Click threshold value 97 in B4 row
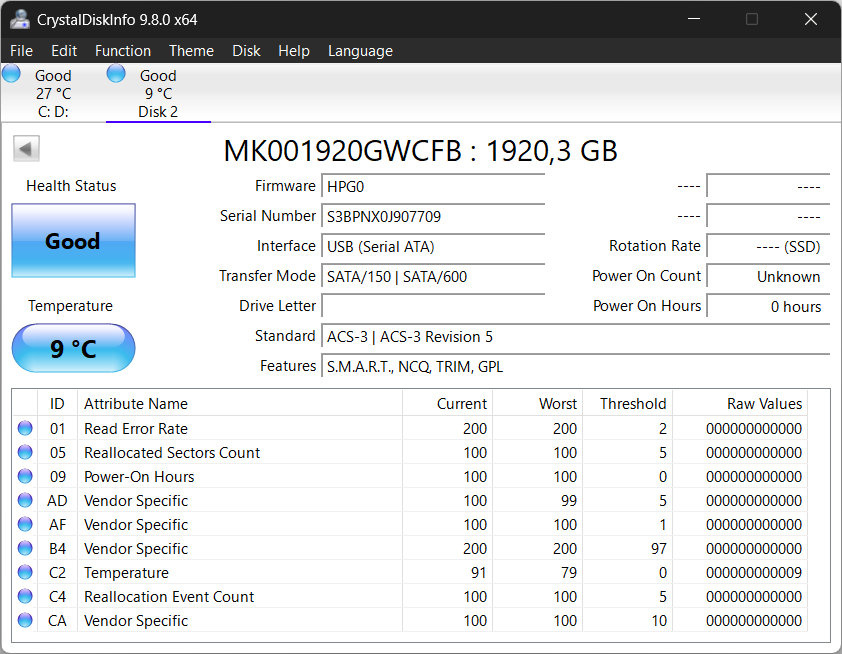Screen dimensions: 842x654 coord(658,549)
